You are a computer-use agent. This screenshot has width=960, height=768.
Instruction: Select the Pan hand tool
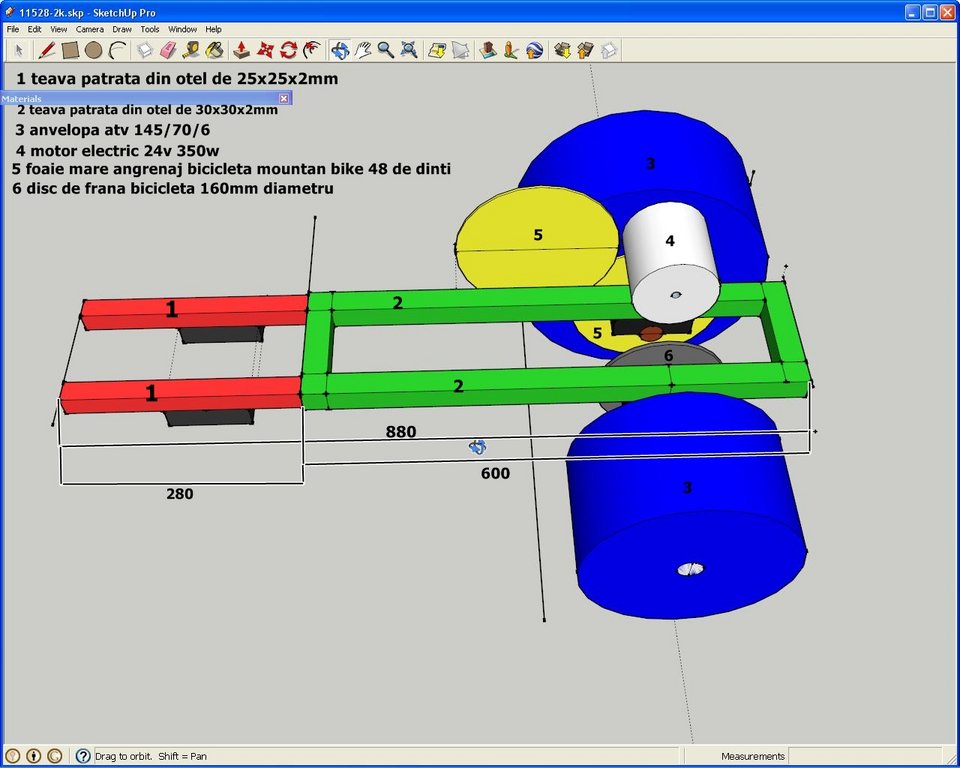pos(363,50)
